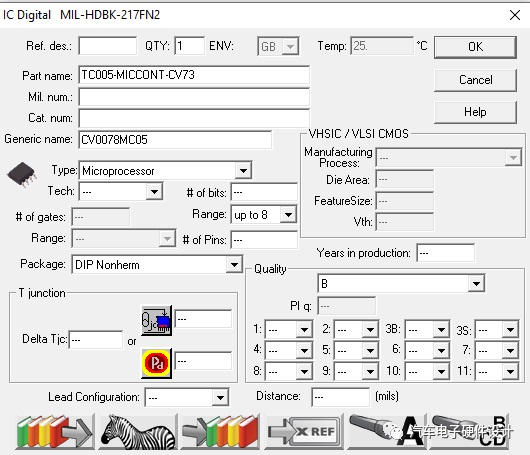
Task: Click the books with right arrow library icon
Action: coord(55,432)
